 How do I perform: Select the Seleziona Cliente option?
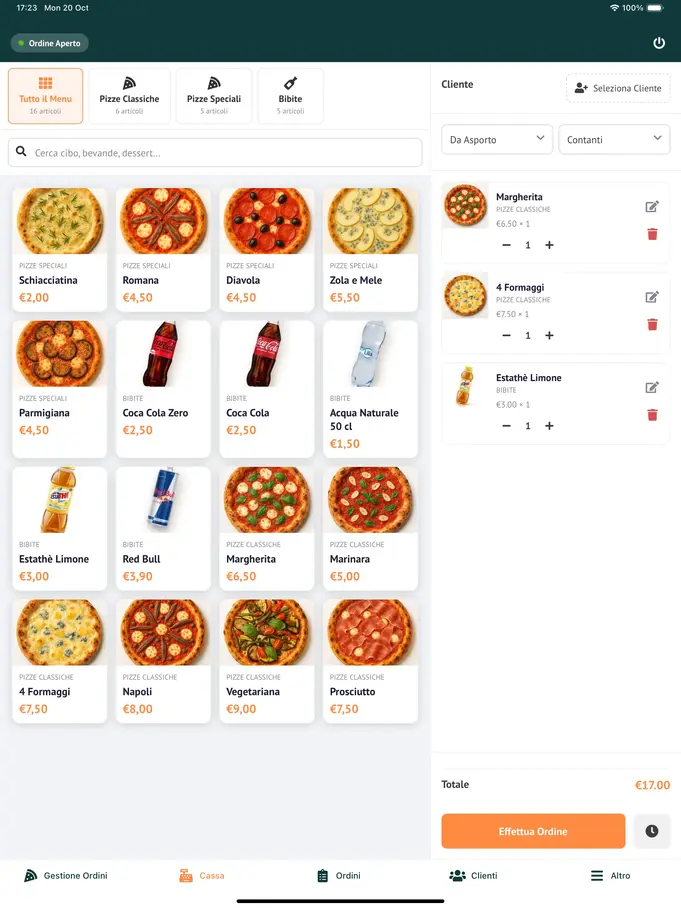(x=618, y=88)
